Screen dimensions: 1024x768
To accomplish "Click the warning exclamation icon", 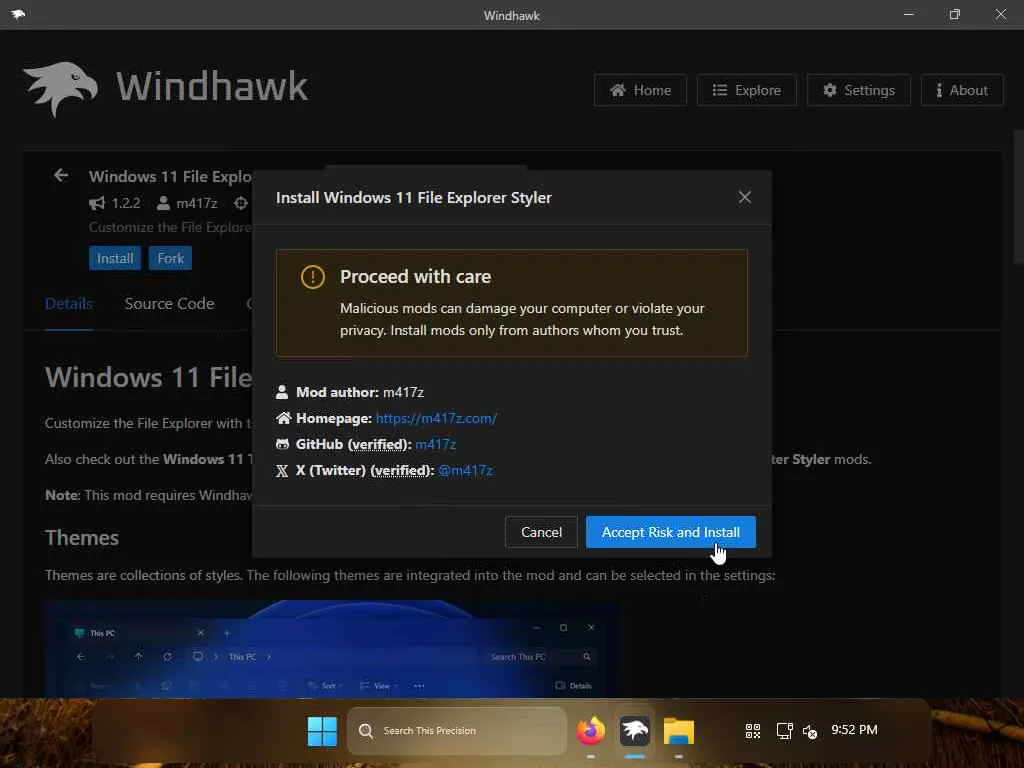I will [x=312, y=277].
